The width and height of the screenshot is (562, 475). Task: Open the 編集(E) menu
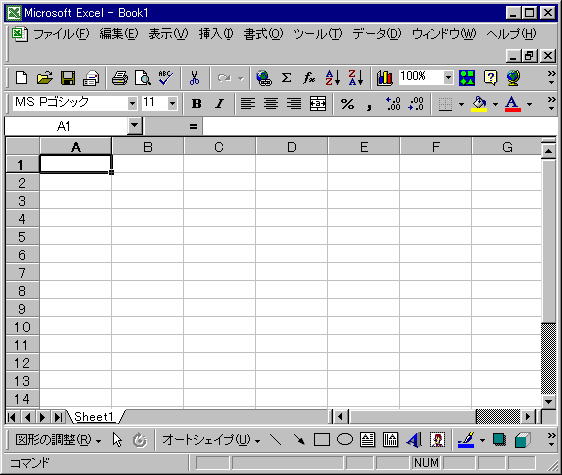[119, 34]
